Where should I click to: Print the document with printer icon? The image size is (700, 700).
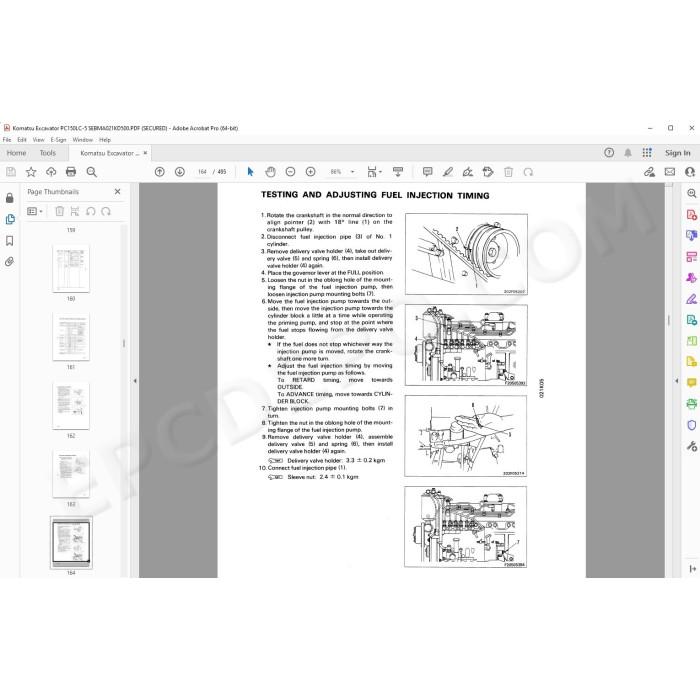pos(71,172)
